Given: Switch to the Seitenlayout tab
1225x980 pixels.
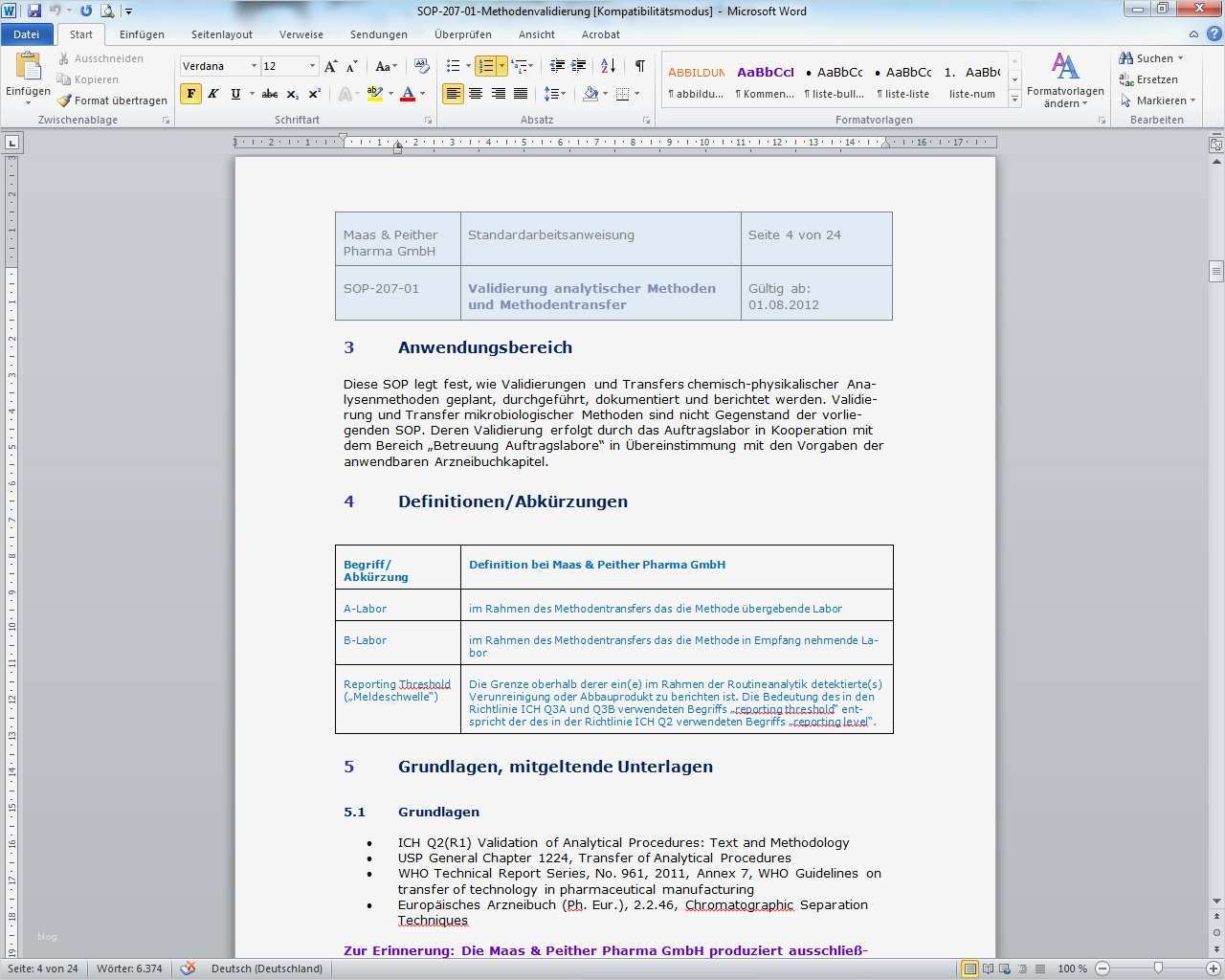Looking at the screenshot, I should click(x=222, y=34).
